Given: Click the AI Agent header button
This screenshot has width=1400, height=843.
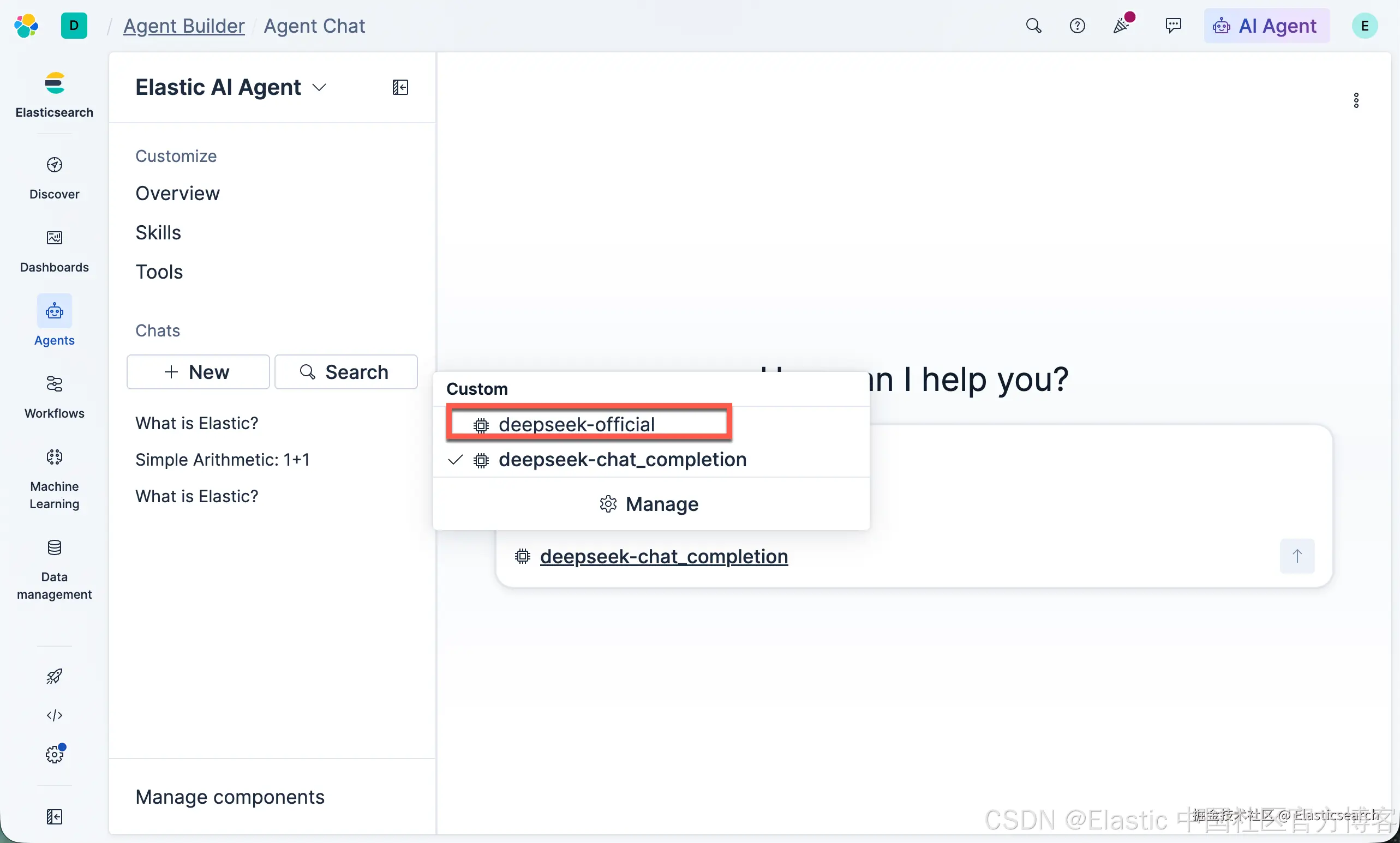Looking at the screenshot, I should point(1266,26).
